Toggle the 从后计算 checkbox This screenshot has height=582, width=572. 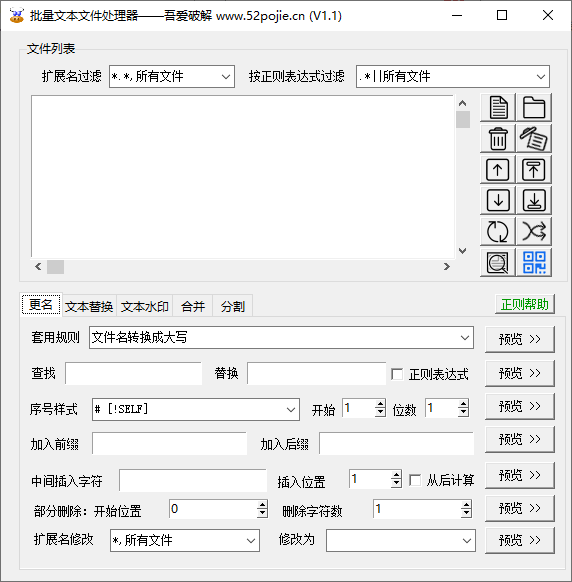pos(415,480)
